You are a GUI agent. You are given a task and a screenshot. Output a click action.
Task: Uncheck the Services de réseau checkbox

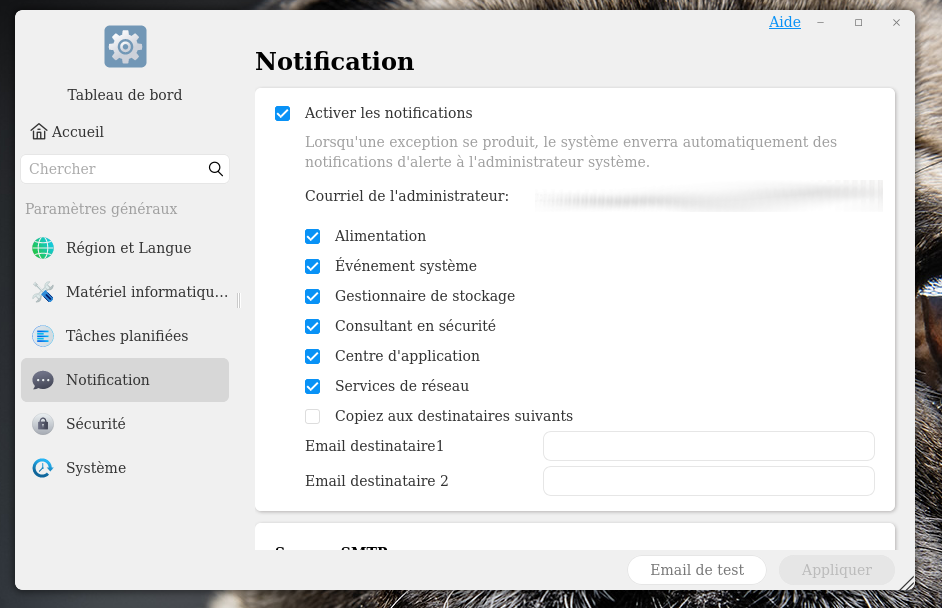coord(313,386)
